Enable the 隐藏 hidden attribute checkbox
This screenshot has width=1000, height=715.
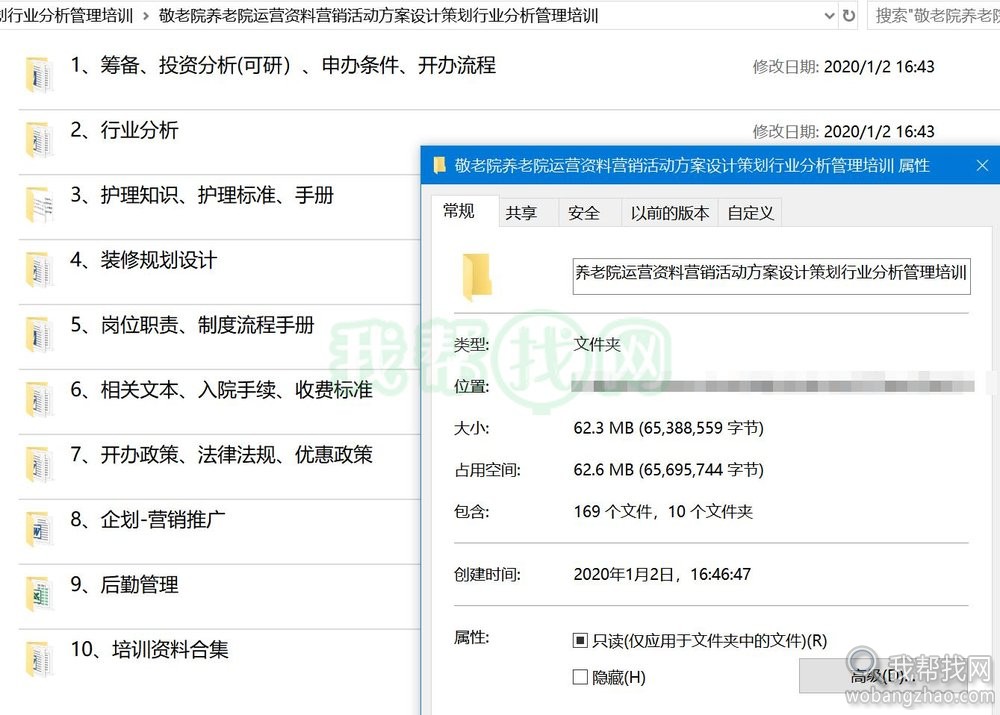click(x=580, y=677)
